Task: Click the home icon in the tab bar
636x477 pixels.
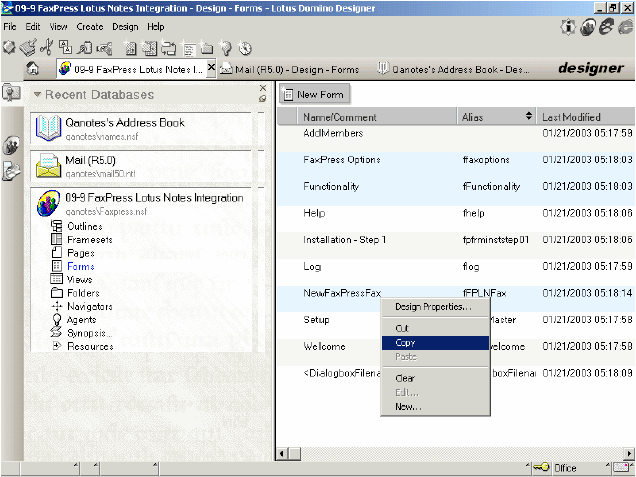Action: pyautogui.click(x=33, y=69)
